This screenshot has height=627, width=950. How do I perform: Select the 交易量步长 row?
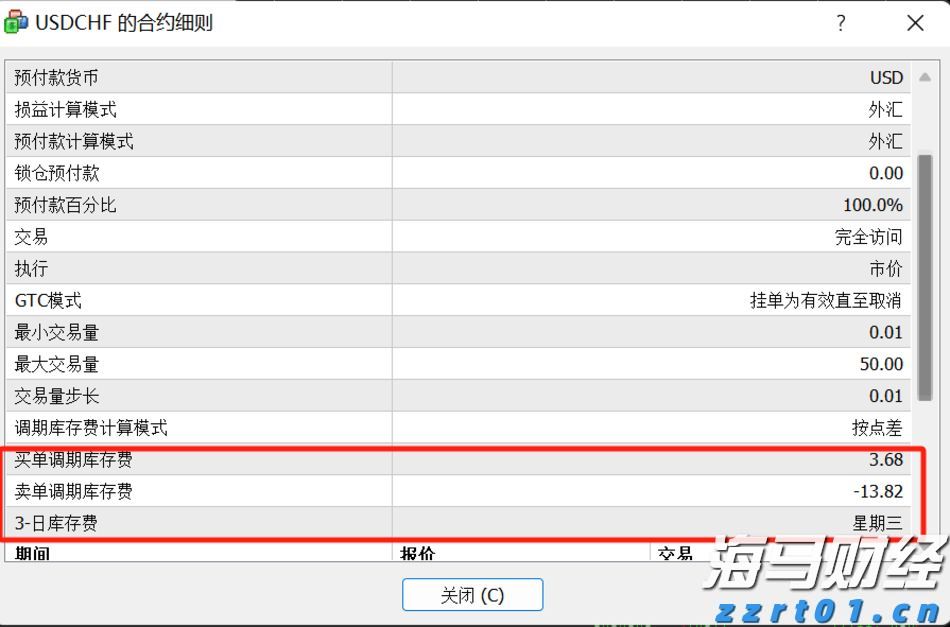pyautogui.click(x=470, y=396)
